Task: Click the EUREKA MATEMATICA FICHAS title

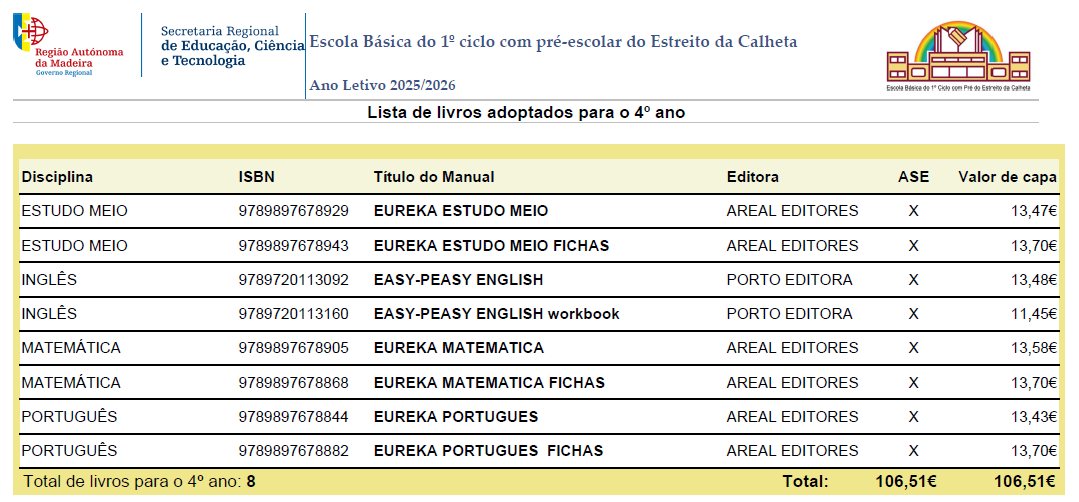Action: [489, 382]
